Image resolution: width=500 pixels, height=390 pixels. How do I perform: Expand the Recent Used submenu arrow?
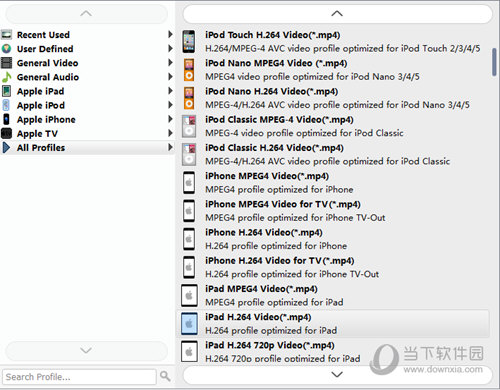(170, 34)
